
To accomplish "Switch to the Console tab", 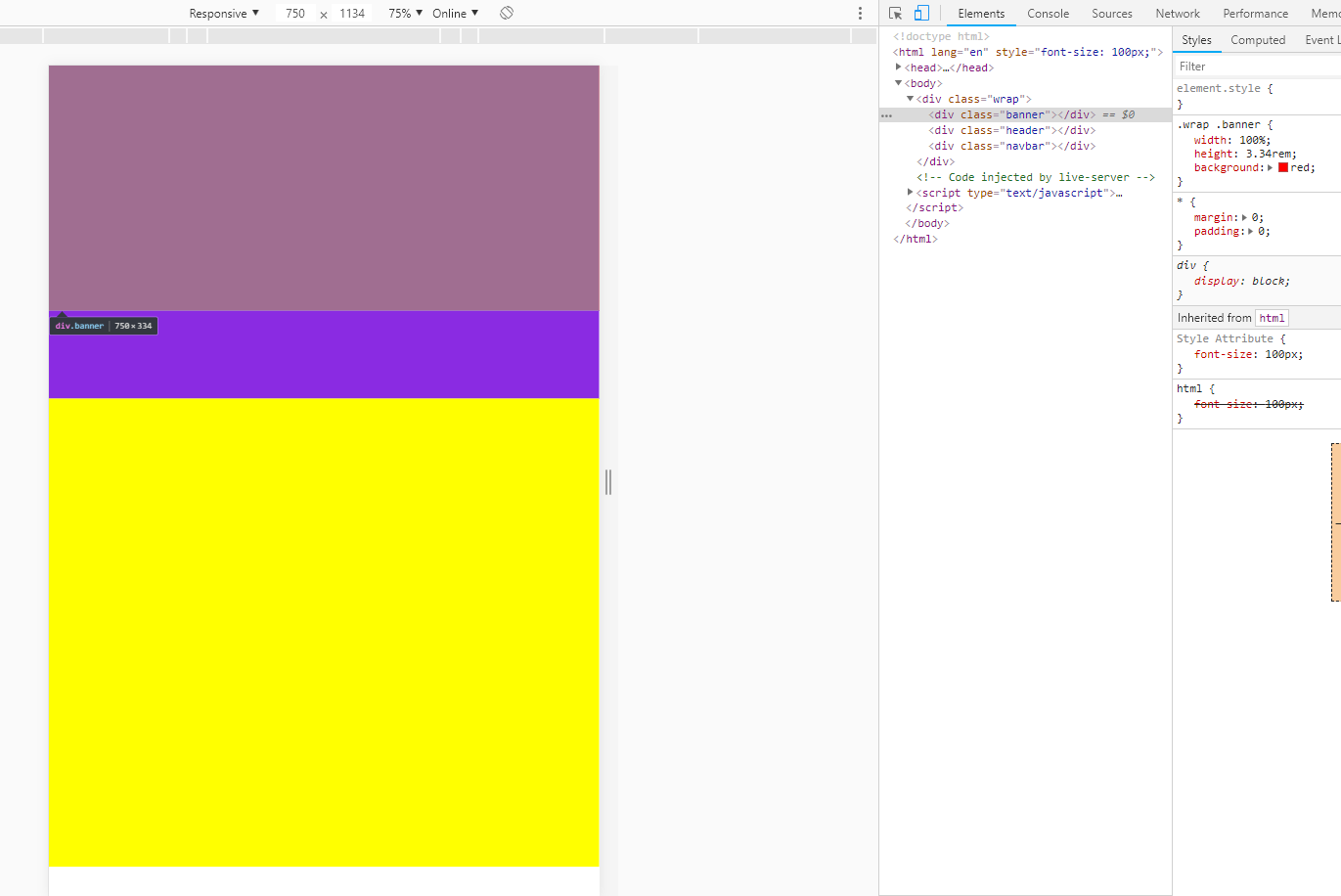I will click(x=1048, y=14).
